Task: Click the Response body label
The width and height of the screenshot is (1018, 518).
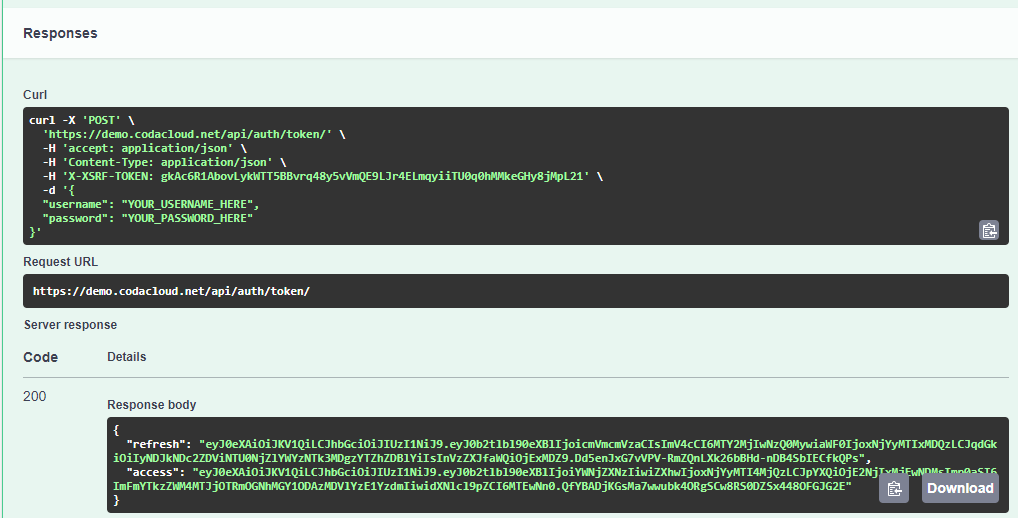Action: point(151,405)
